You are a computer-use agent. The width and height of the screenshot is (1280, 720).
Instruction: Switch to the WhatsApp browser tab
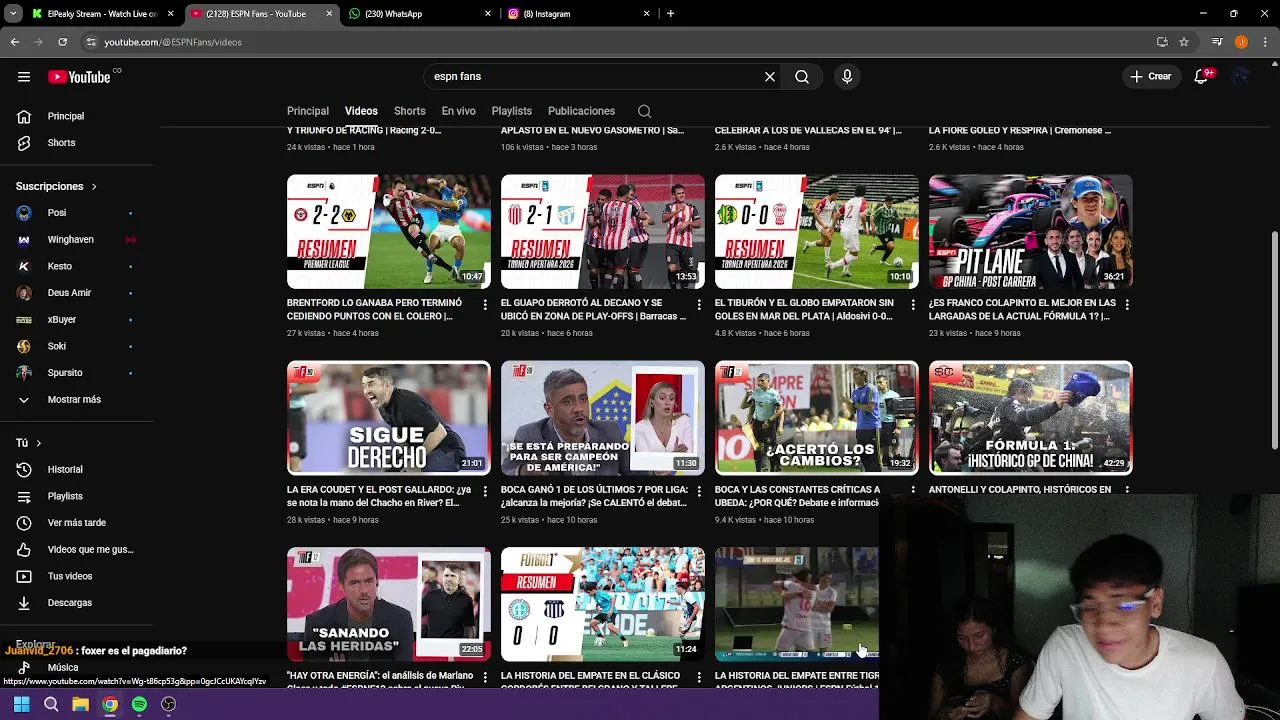point(420,14)
